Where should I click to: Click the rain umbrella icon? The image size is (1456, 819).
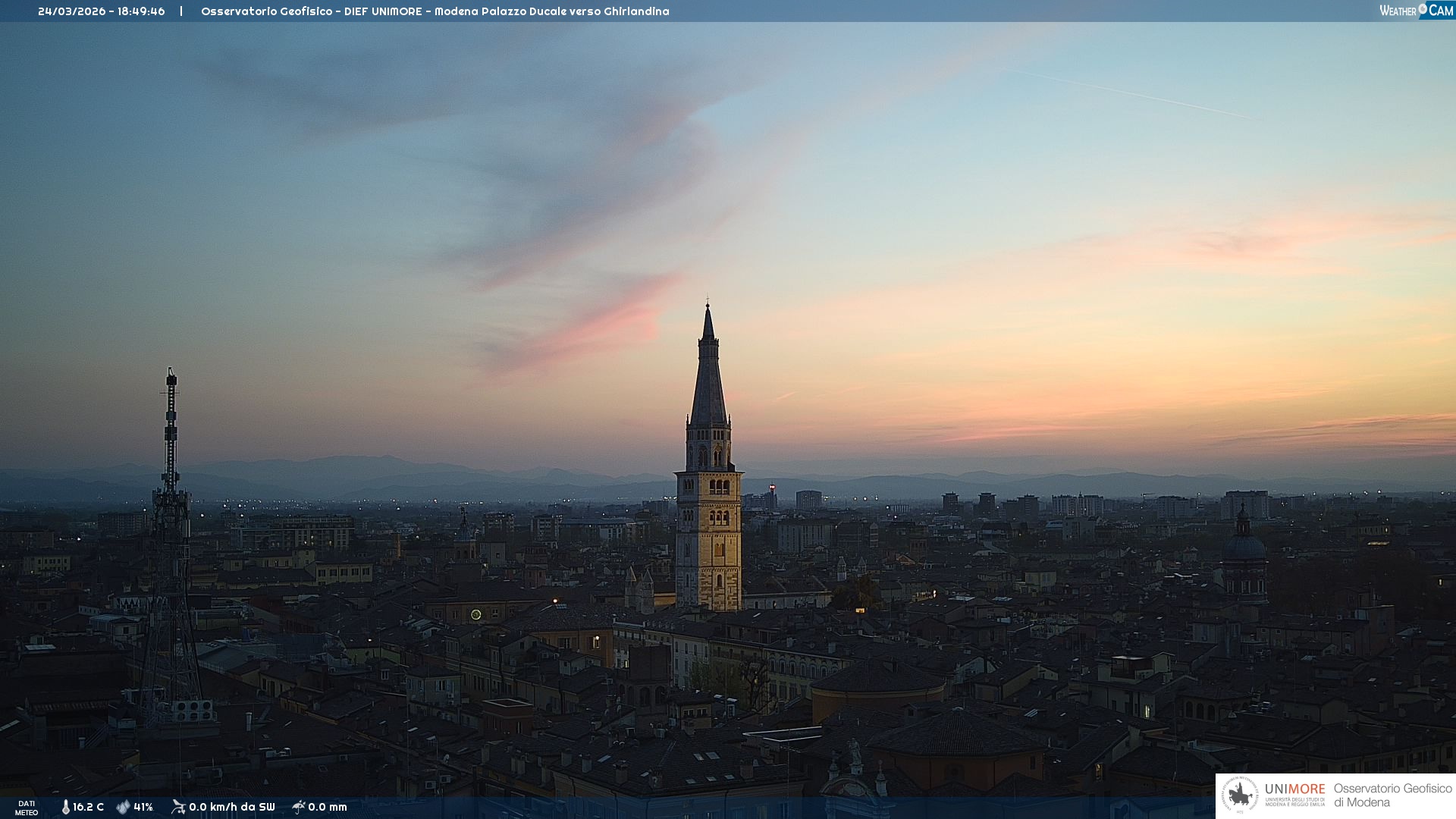[299, 807]
